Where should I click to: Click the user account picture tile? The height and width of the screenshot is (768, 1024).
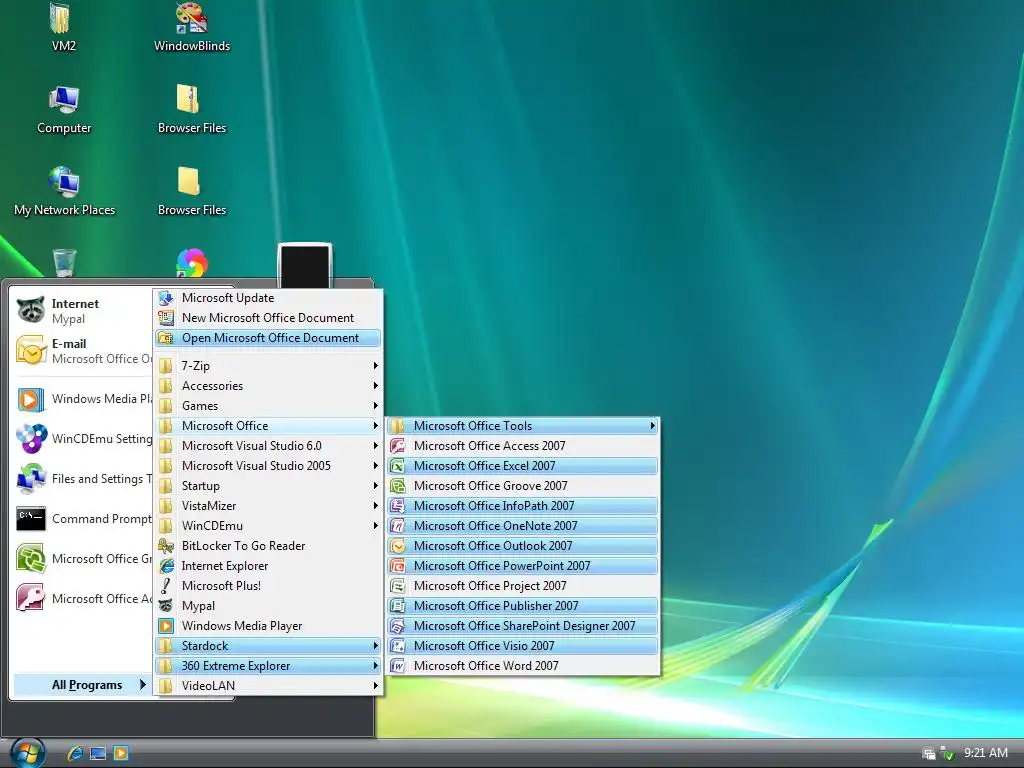(x=305, y=266)
